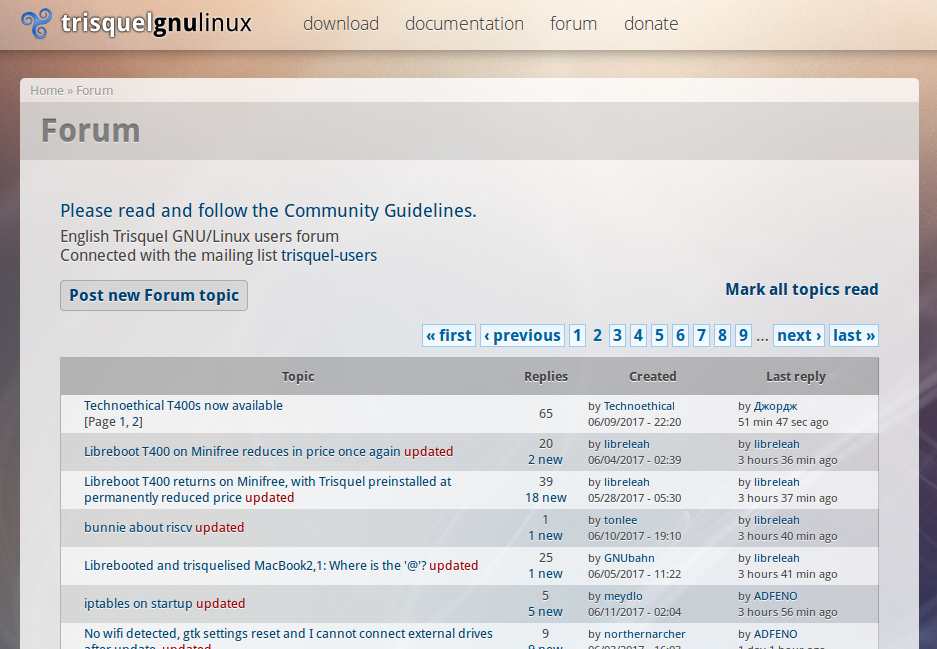Open topic Technoethical T400s now available
Screen dimensions: 937x649
pyautogui.click(x=183, y=405)
